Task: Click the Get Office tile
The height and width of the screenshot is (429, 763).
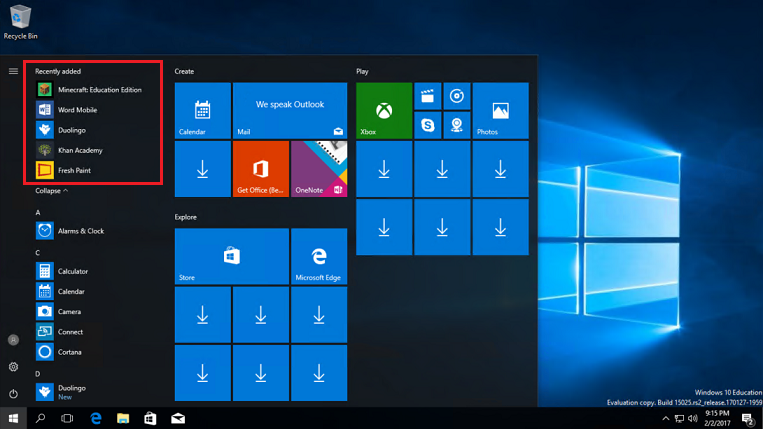Action: point(260,168)
